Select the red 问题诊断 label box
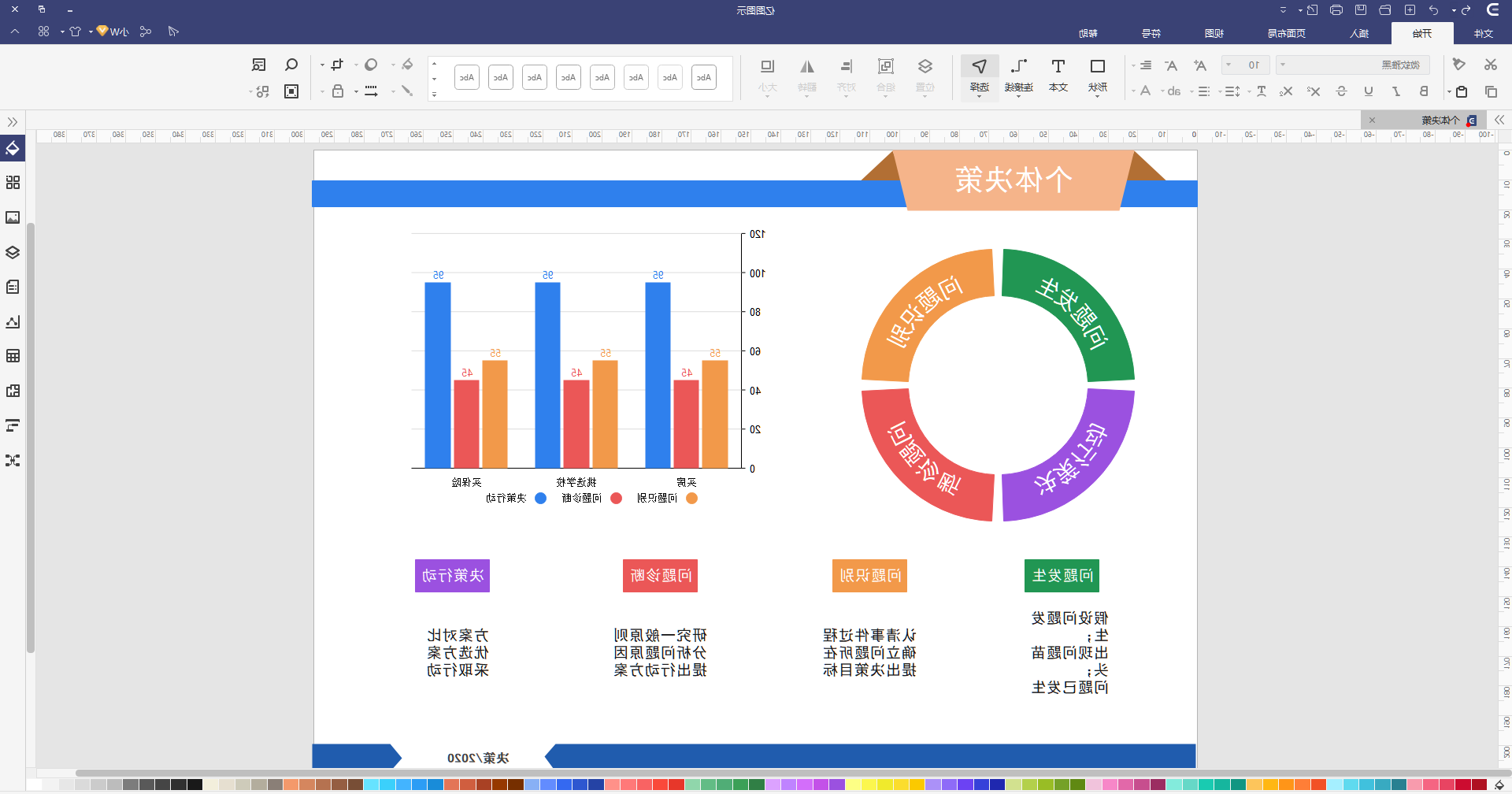Screen dimensions: 1512x794 [x=660, y=576]
